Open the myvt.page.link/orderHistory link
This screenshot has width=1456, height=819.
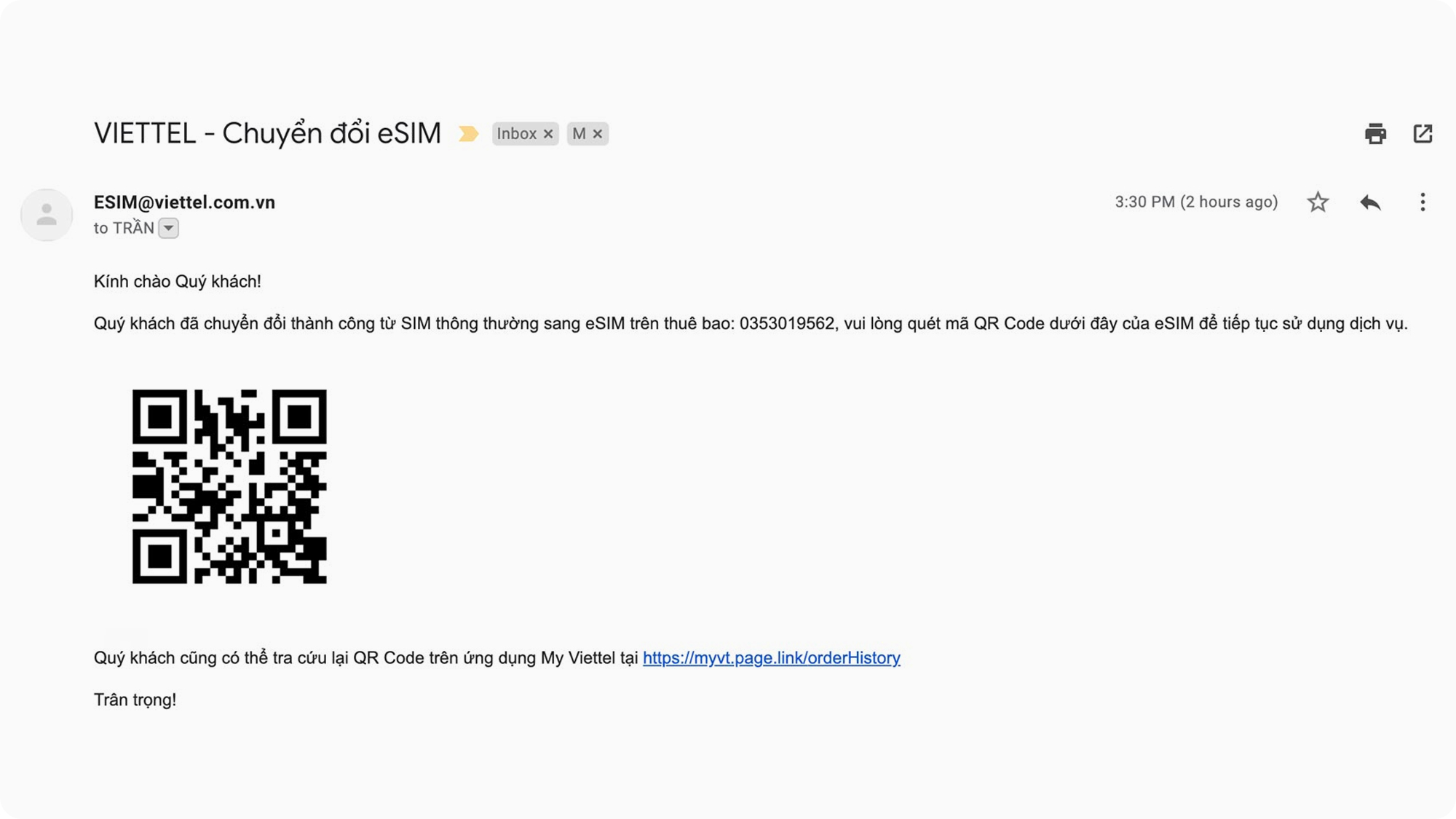coord(771,657)
